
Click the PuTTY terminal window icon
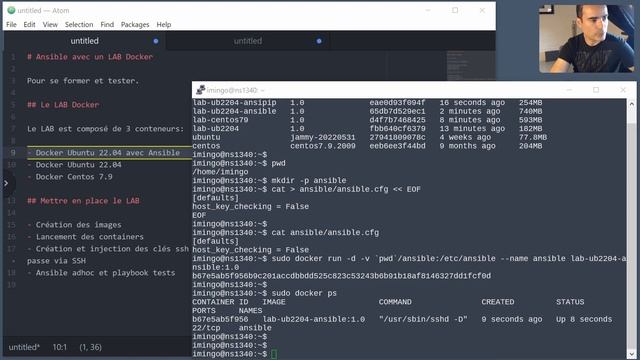coord(200,90)
